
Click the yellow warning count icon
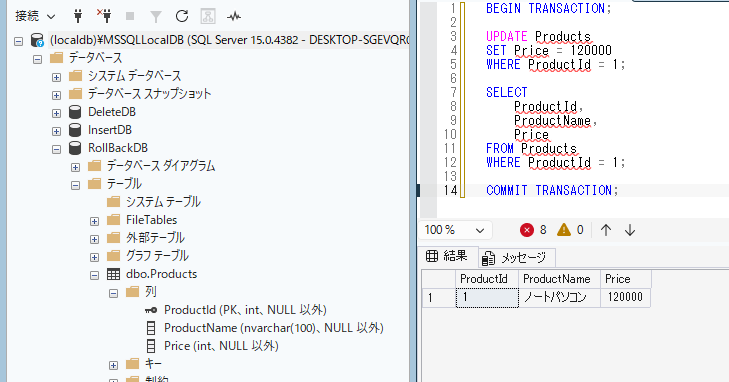(563, 230)
